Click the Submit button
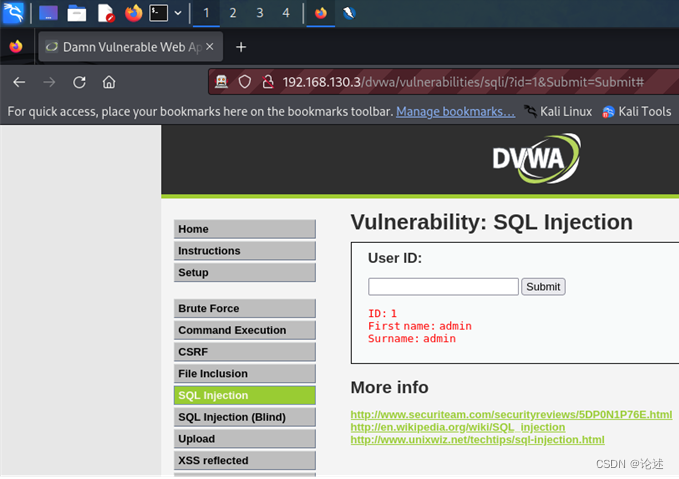The image size is (679, 479). pos(543,286)
